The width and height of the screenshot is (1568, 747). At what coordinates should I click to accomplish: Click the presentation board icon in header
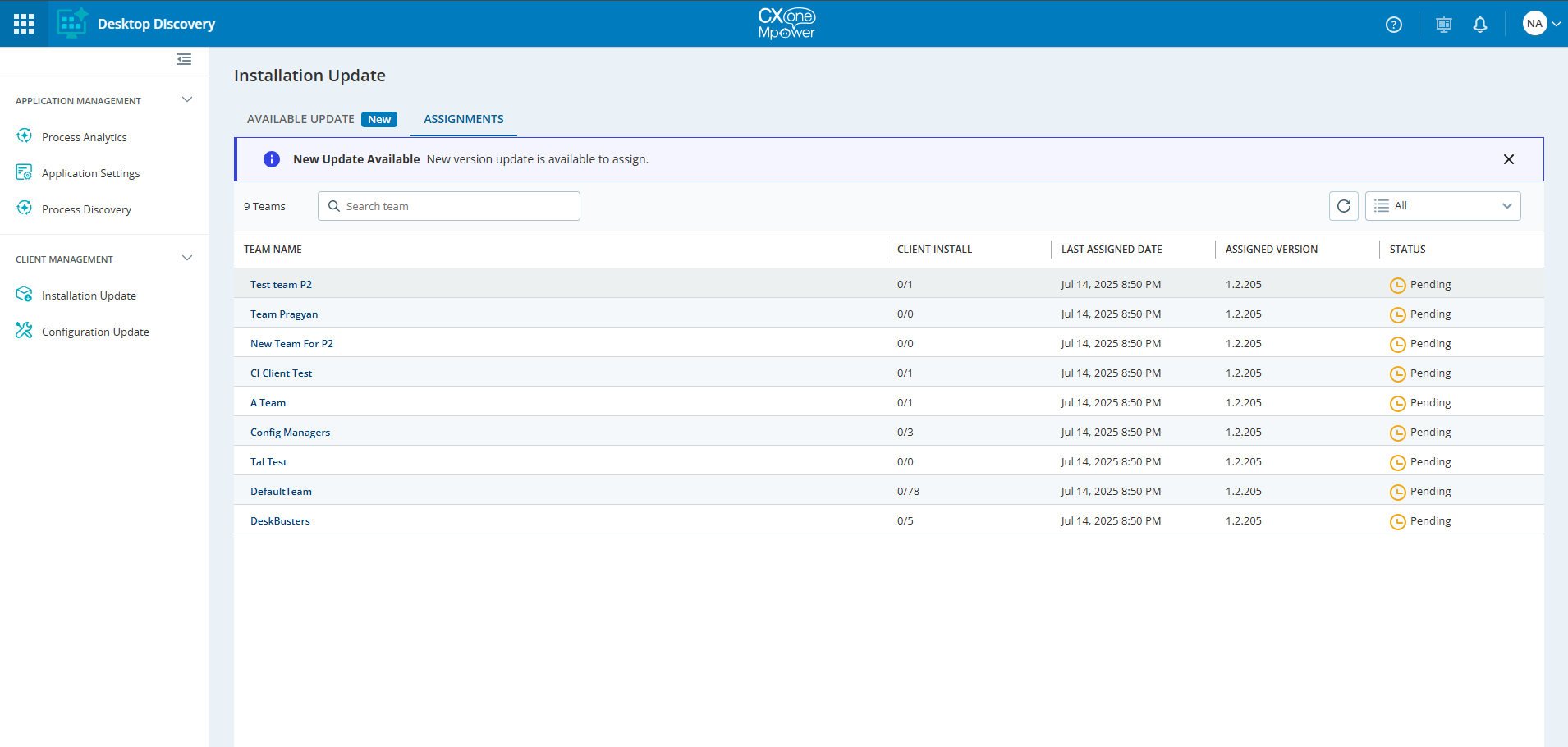(x=1443, y=25)
